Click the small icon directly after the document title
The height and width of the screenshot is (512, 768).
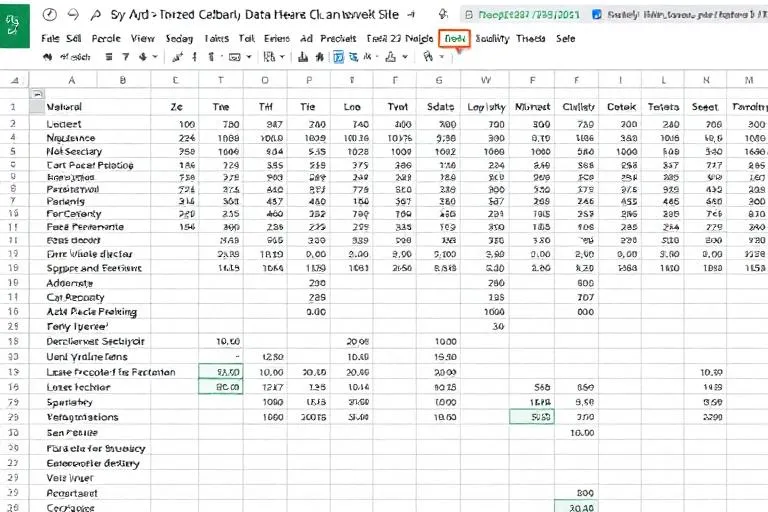[x=411, y=15]
